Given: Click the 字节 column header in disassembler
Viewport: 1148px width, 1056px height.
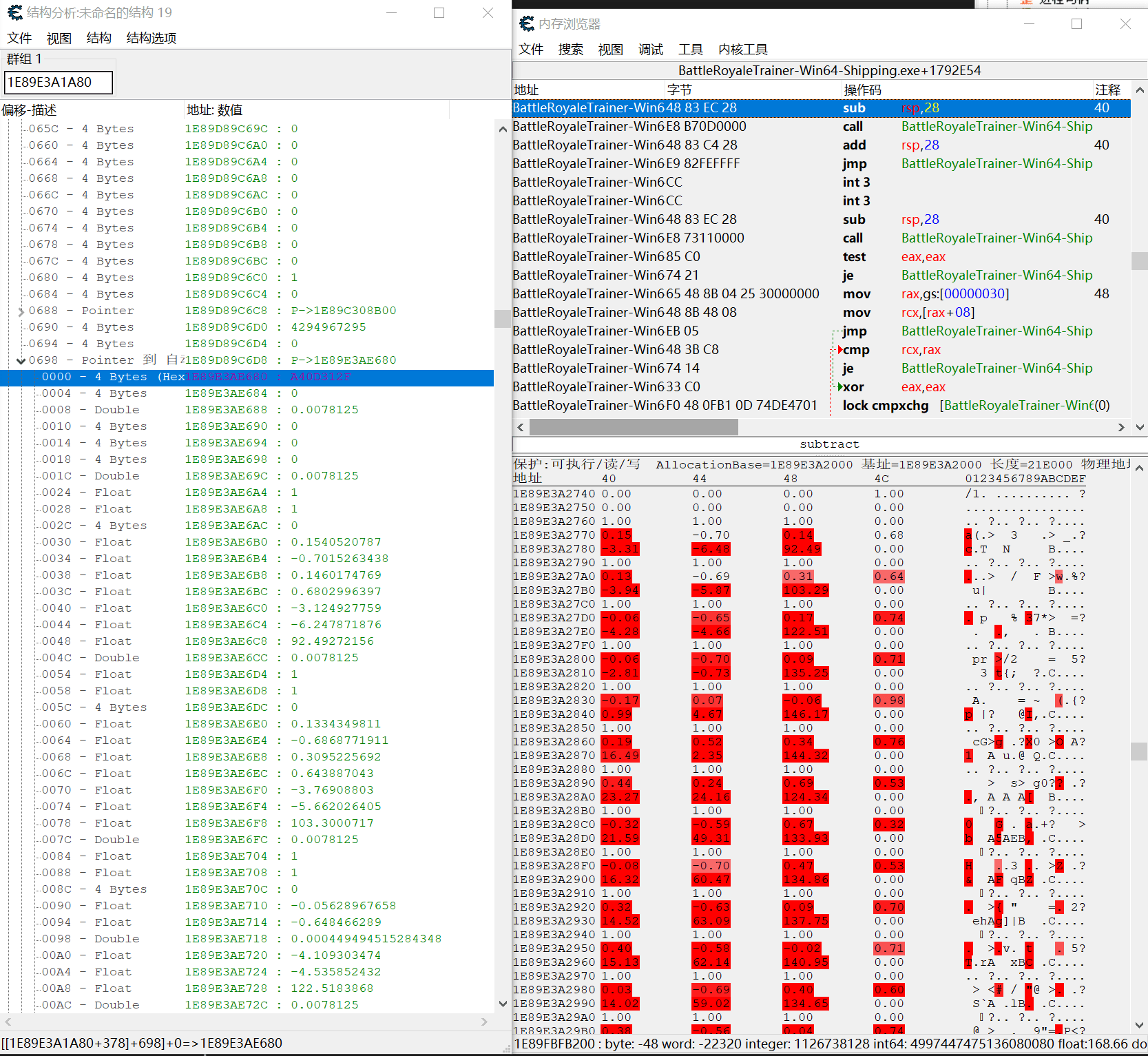Looking at the screenshot, I should pos(753,90).
